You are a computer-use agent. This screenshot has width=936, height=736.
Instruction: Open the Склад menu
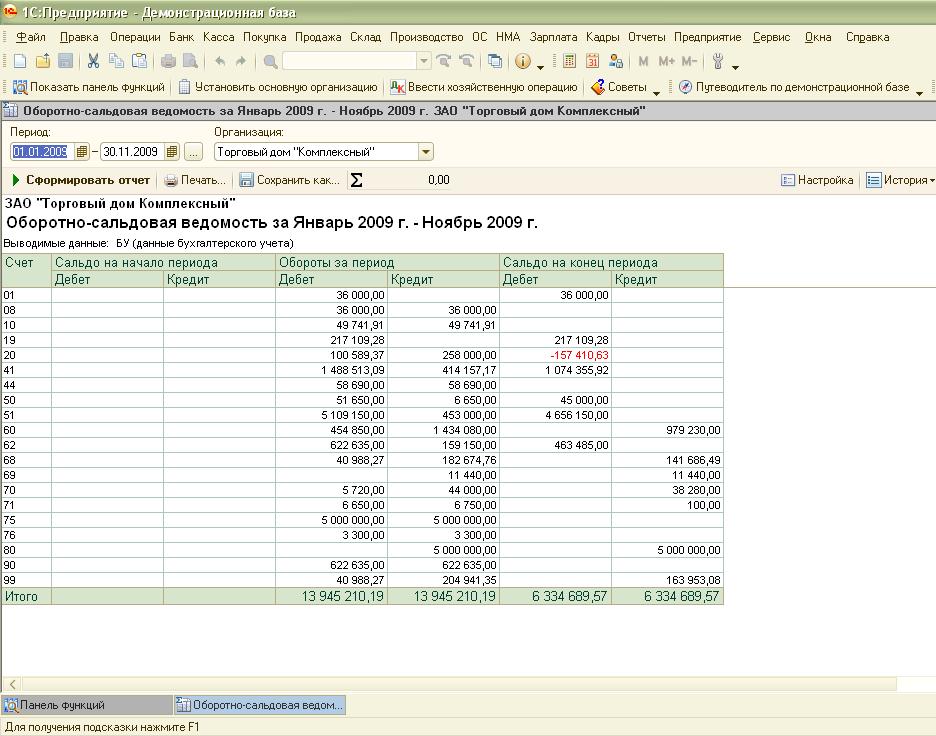(x=365, y=37)
